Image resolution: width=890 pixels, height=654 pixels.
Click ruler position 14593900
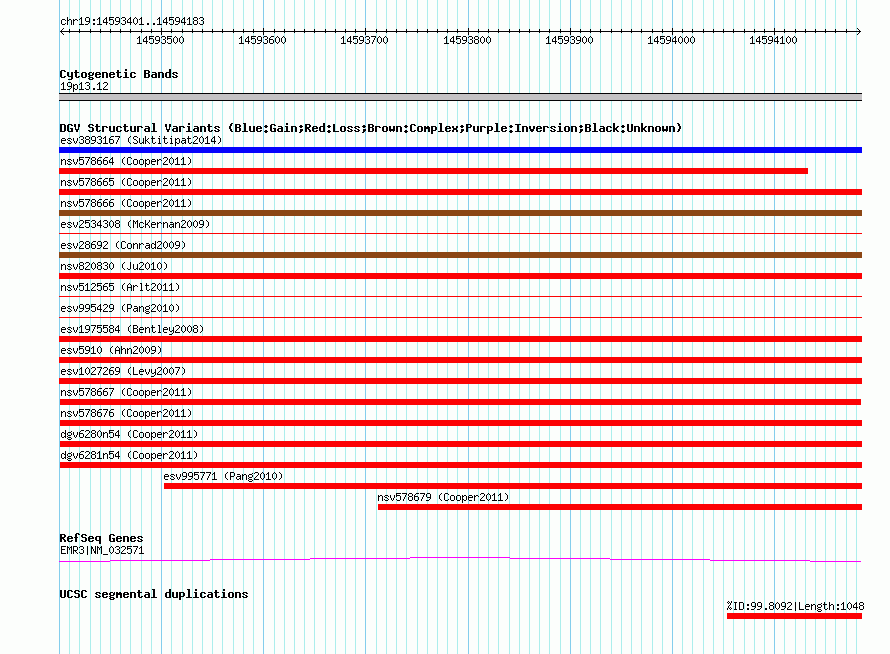click(x=569, y=40)
